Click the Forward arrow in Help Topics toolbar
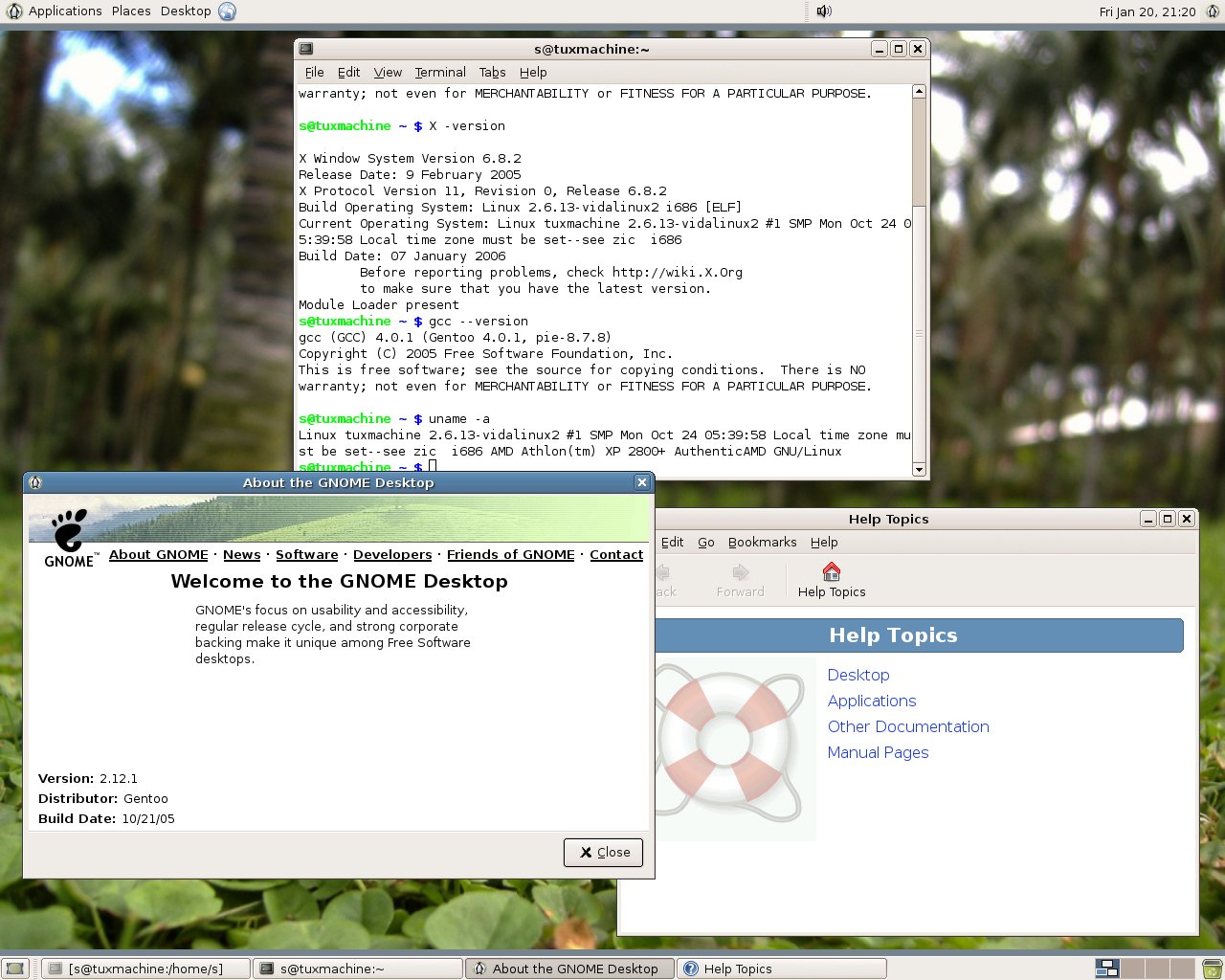Screen dimensions: 1225x980 click(x=741, y=581)
